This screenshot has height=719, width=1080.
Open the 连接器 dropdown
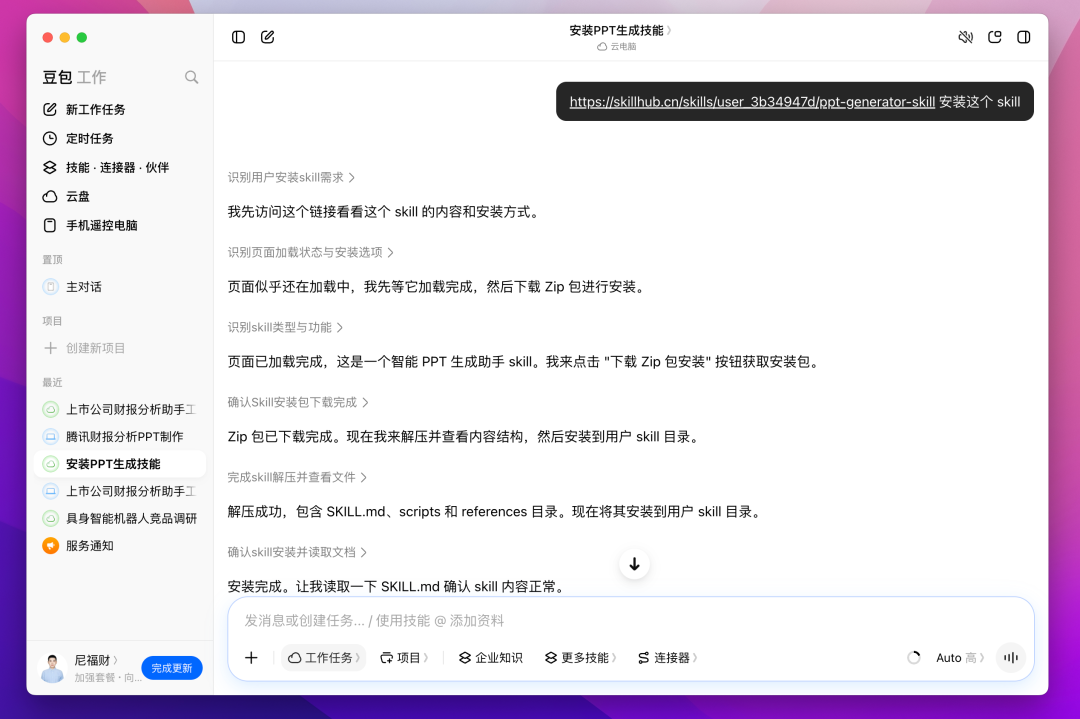(667, 658)
